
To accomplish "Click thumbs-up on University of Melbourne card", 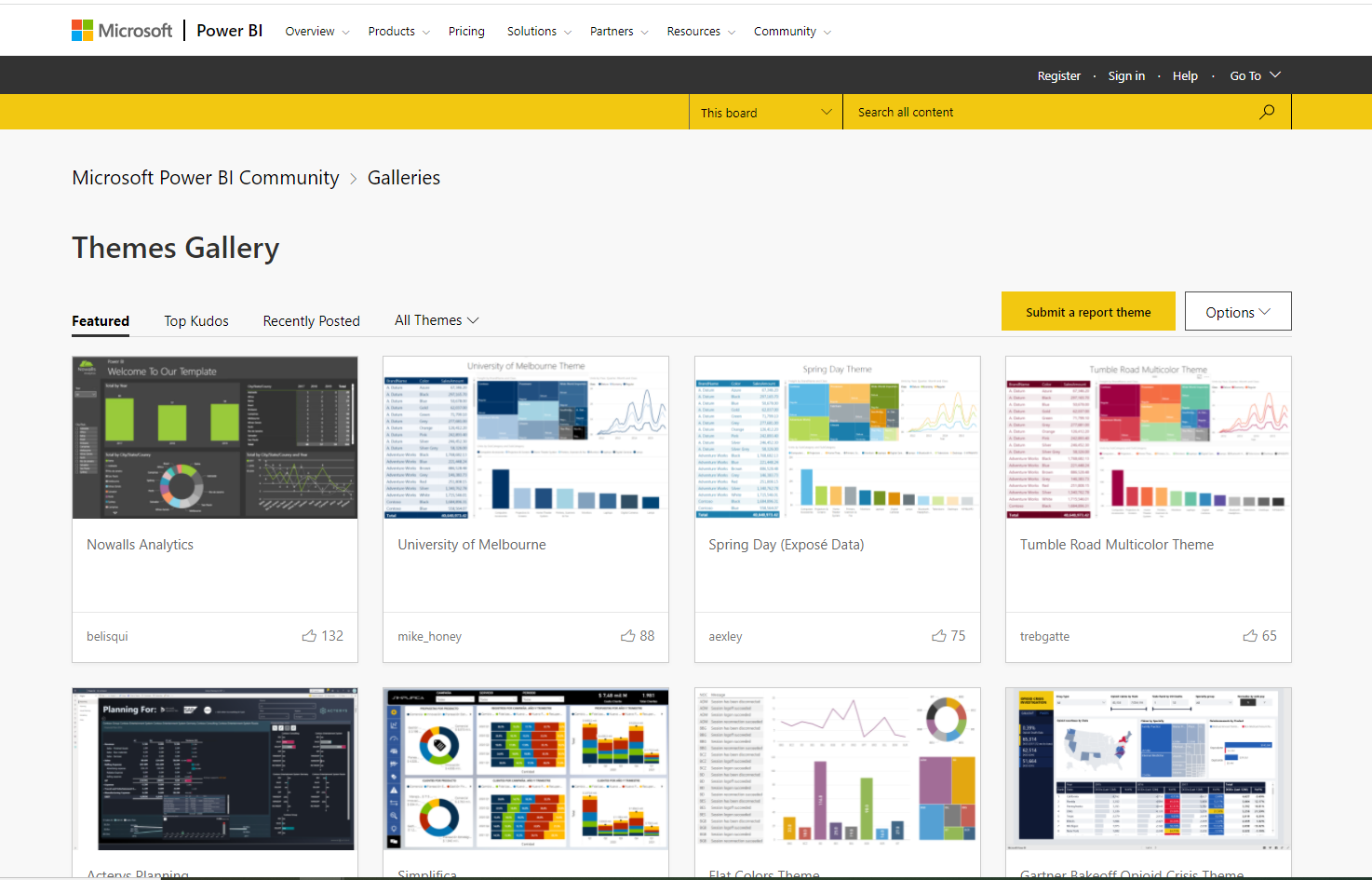I will [x=628, y=636].
